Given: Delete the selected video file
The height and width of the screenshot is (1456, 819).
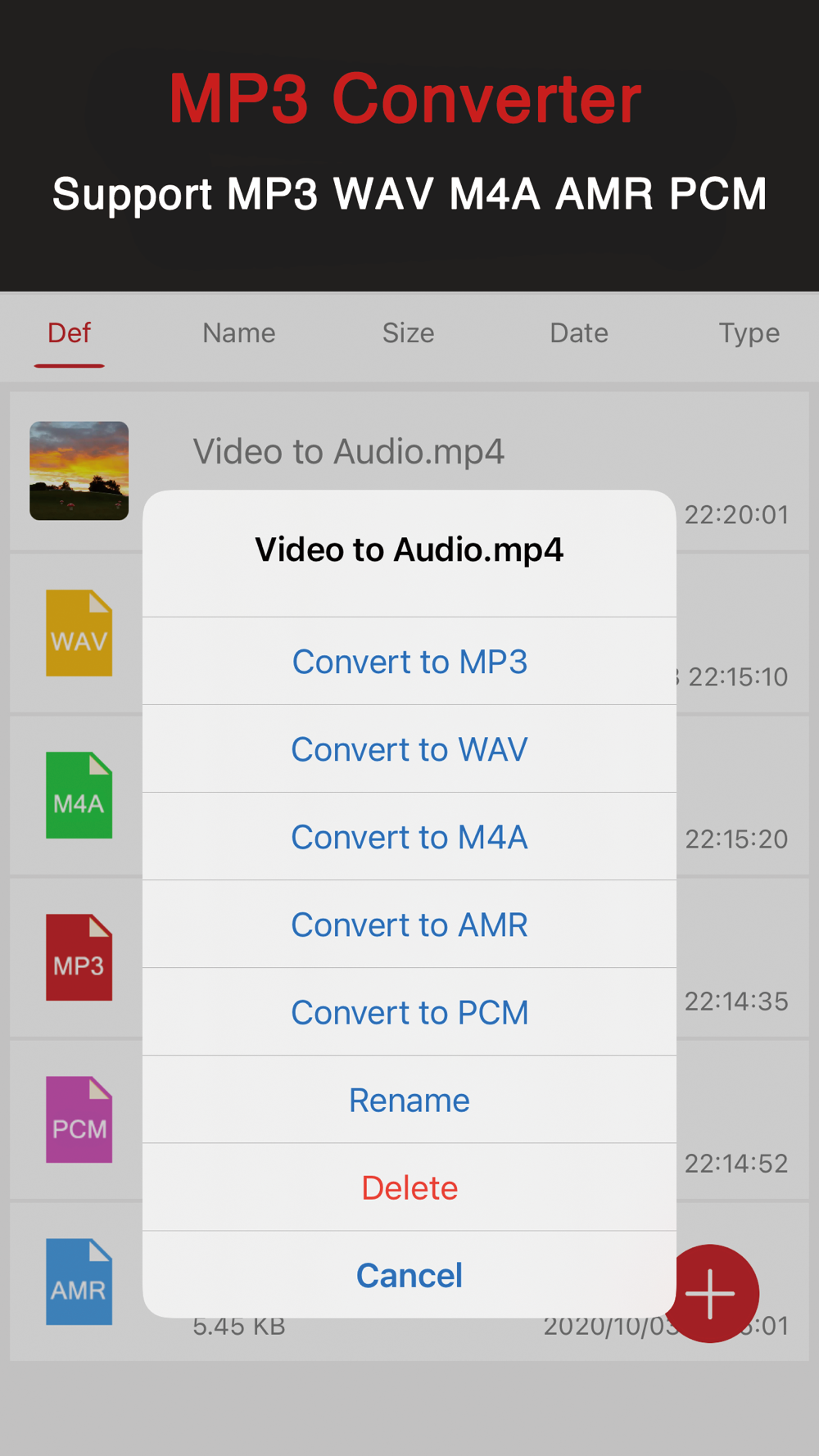Looking at the screenshot, I should tap(409, 1187).
